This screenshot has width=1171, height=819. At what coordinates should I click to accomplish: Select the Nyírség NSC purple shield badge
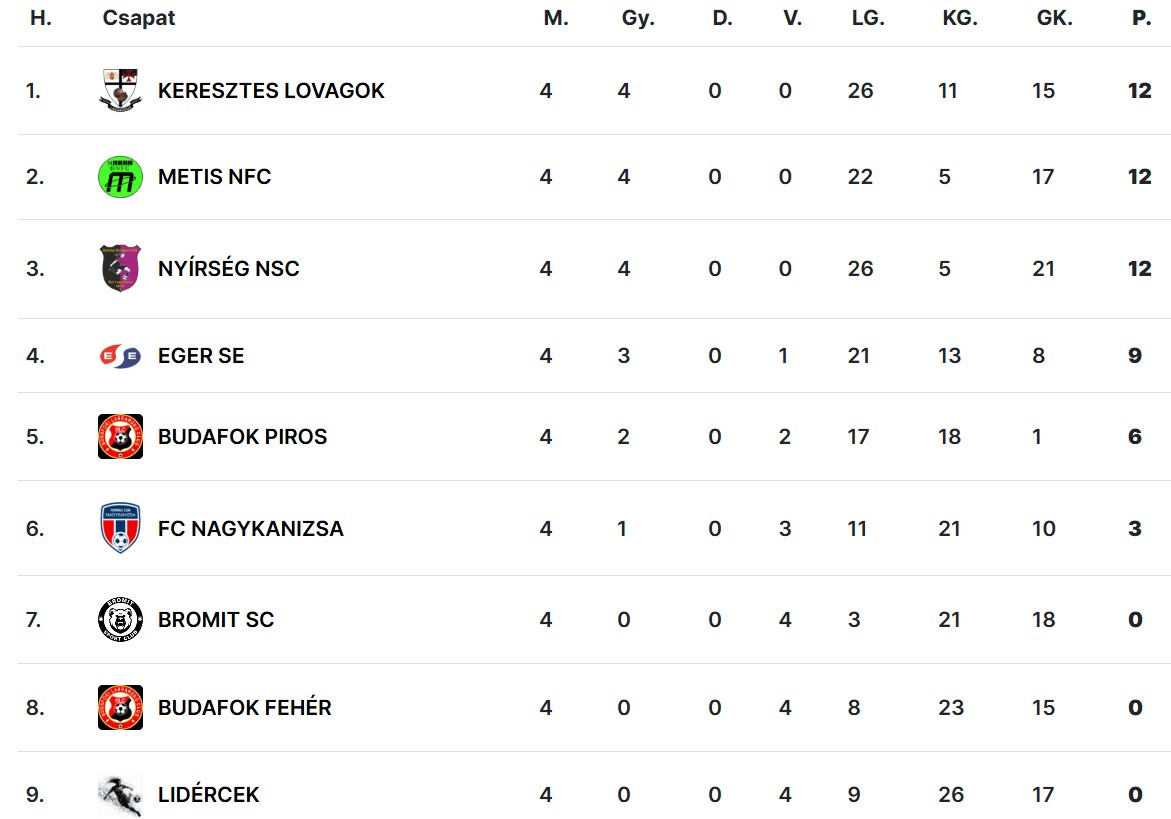point(120,268)
